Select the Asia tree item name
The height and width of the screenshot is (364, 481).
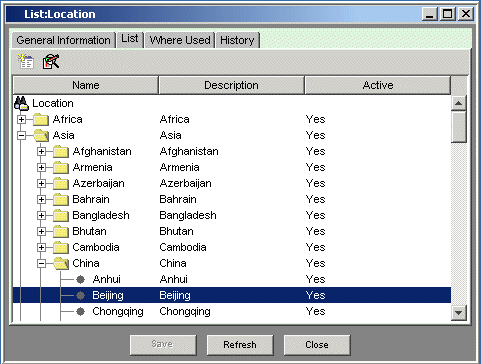point(63,135)
